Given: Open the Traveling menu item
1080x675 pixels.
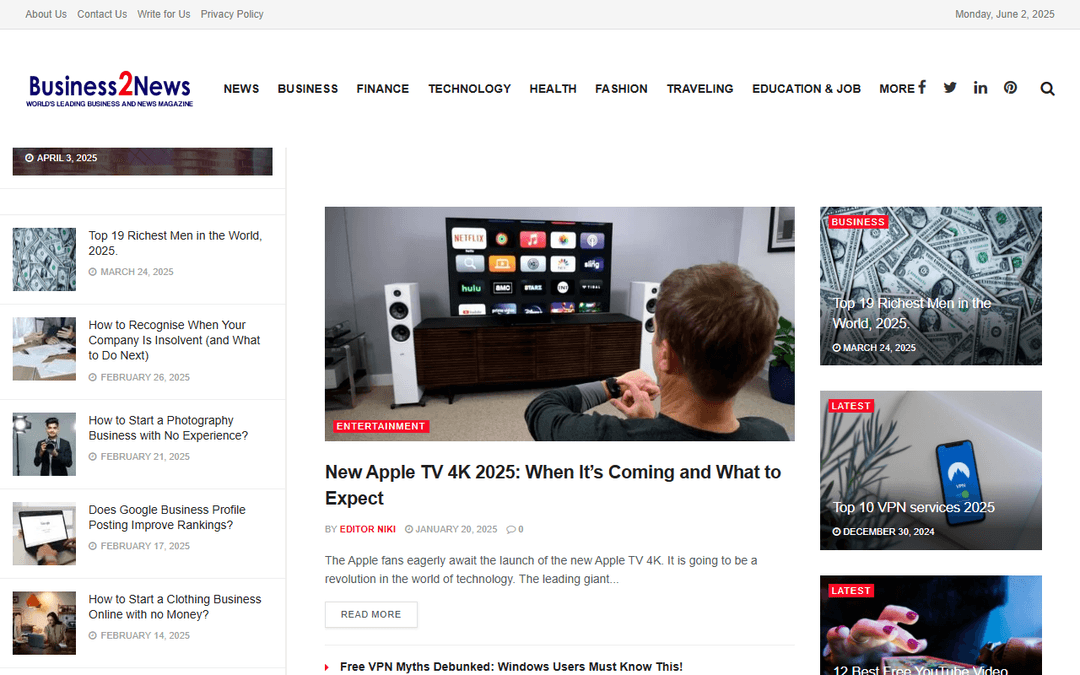Looking at the screenshot, I should 700,89.
